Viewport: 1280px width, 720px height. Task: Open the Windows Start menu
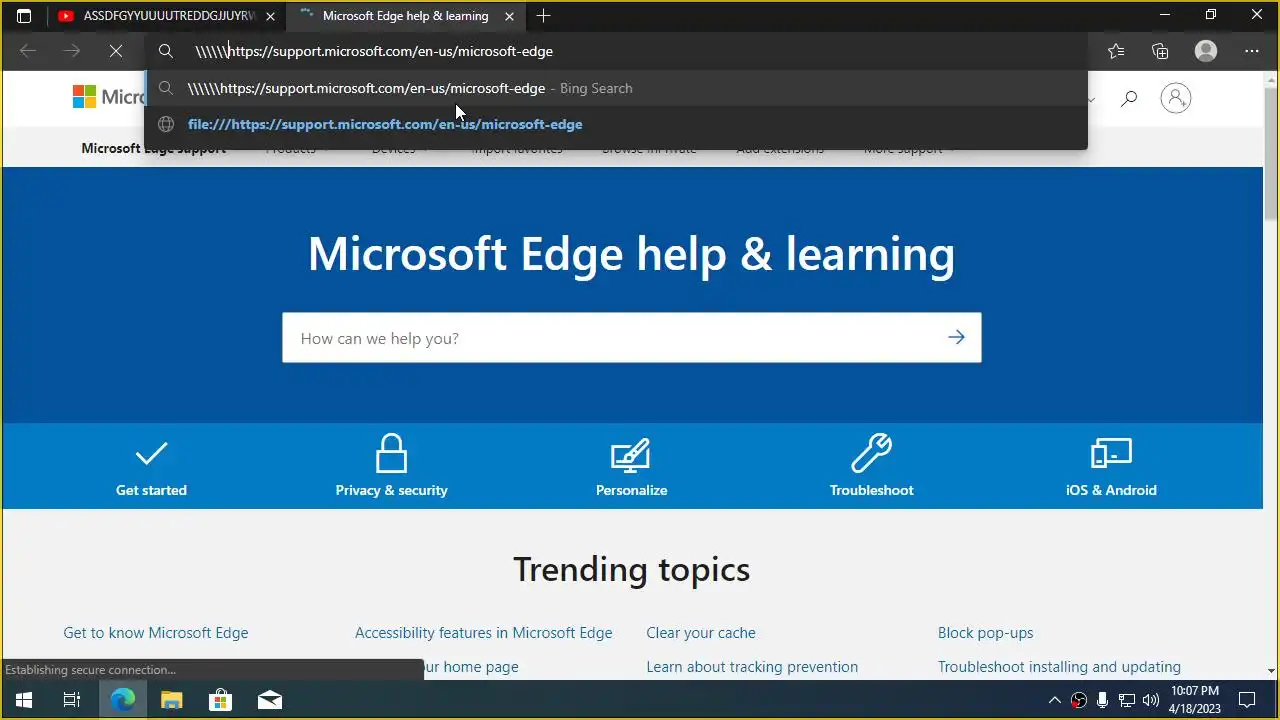[x=24, y=700]
